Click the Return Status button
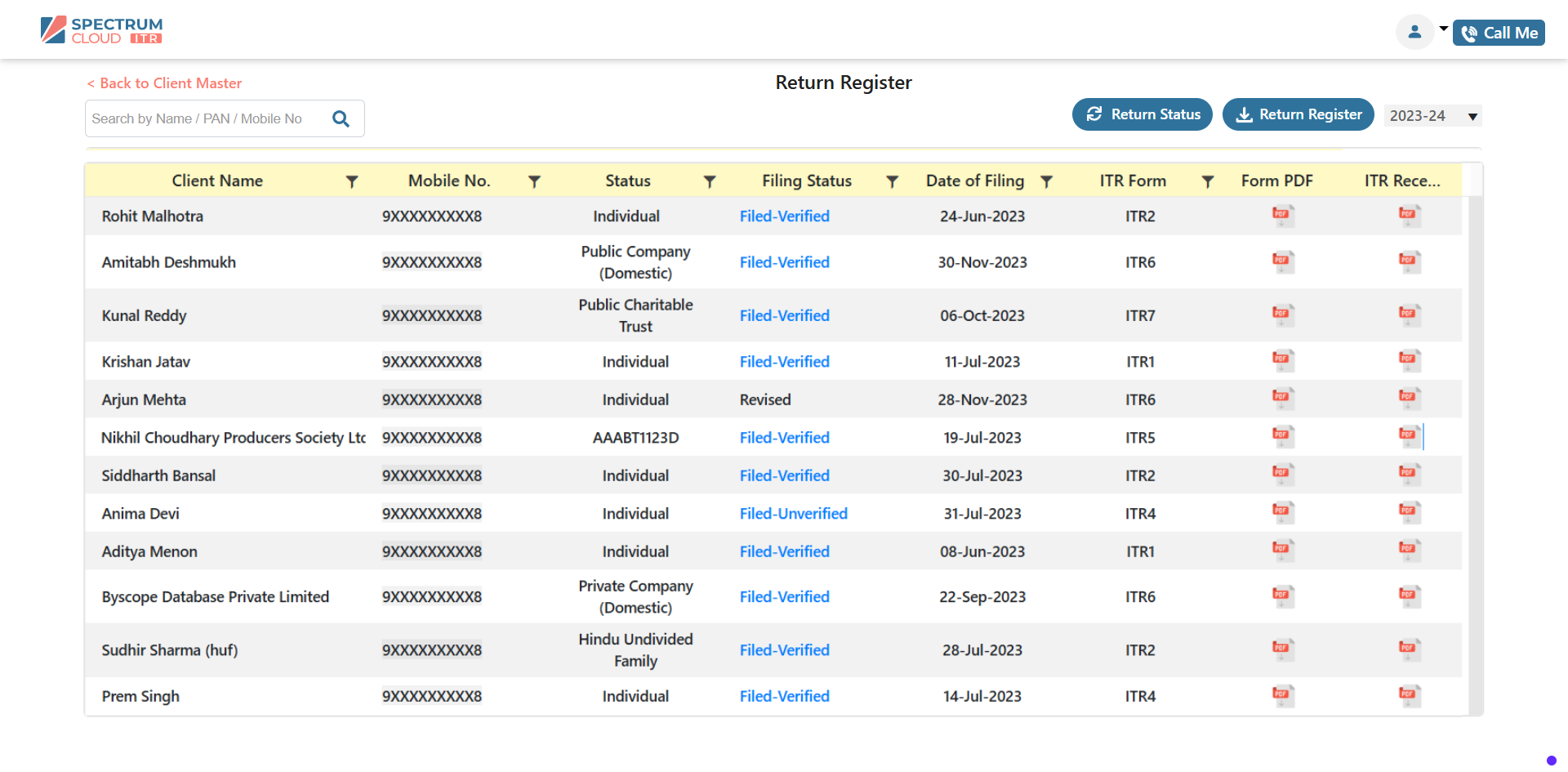1568x772 pixels. click(1142, 114)
